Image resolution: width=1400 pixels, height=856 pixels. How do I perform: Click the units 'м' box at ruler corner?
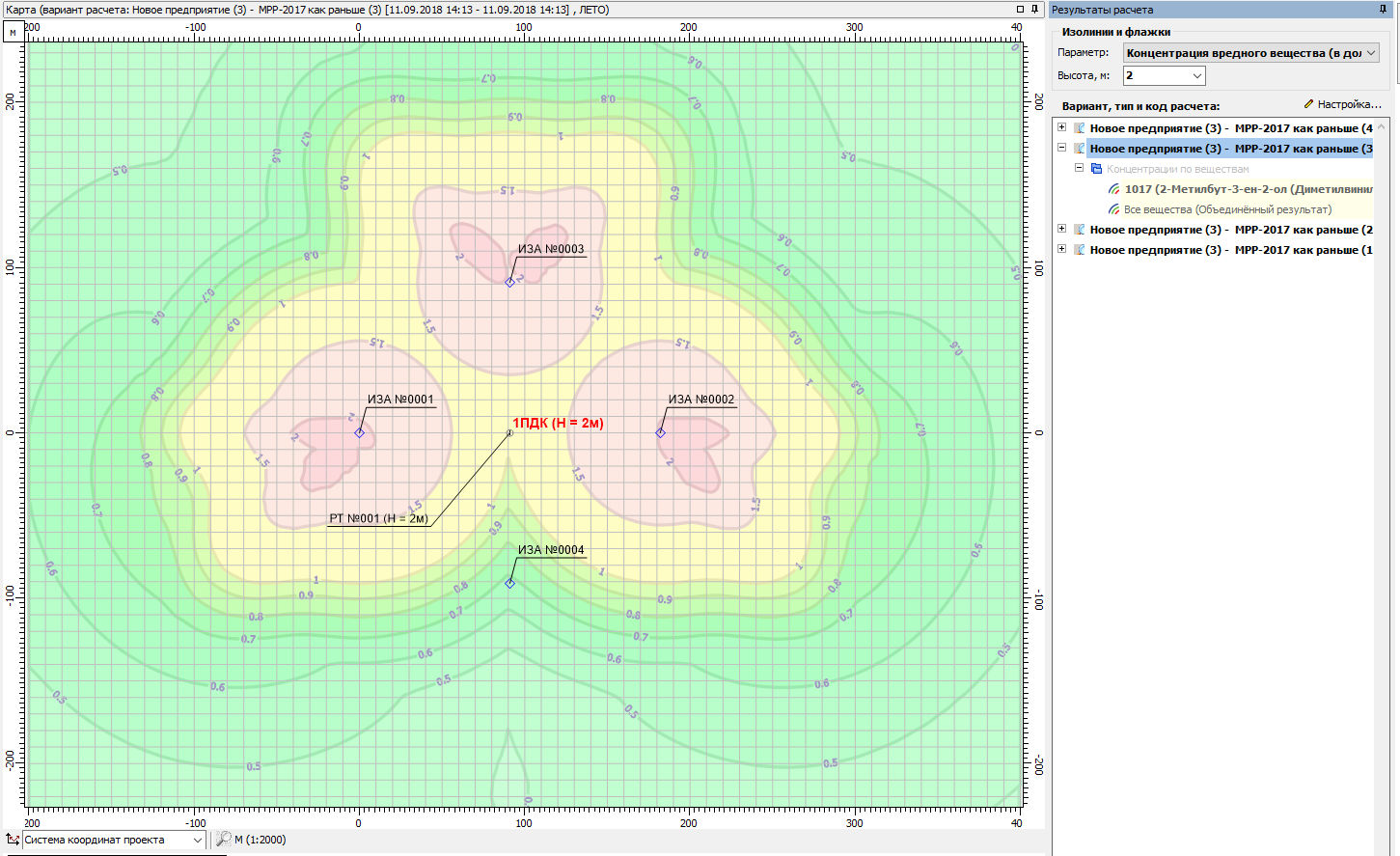13,32
